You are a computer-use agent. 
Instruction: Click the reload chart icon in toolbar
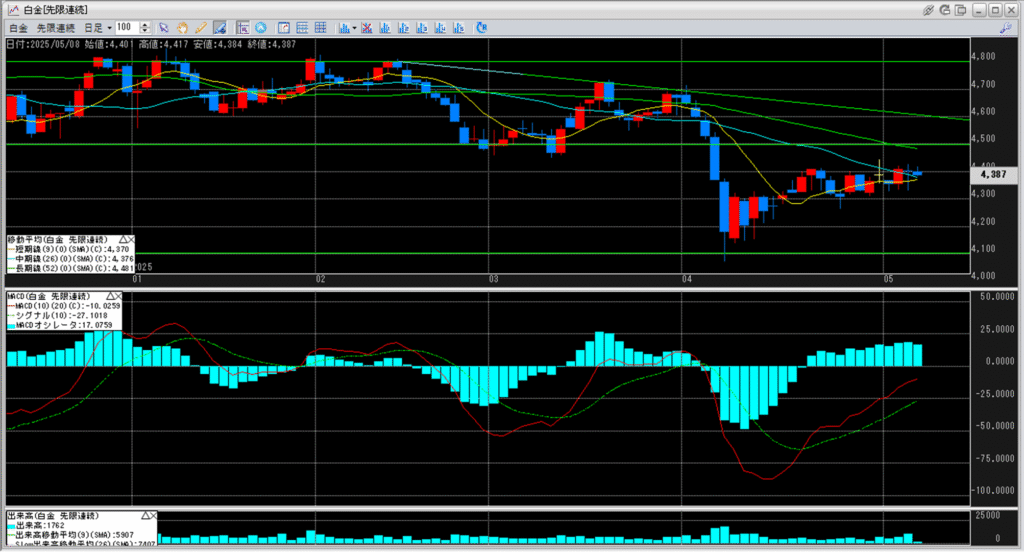click(482, 28)
